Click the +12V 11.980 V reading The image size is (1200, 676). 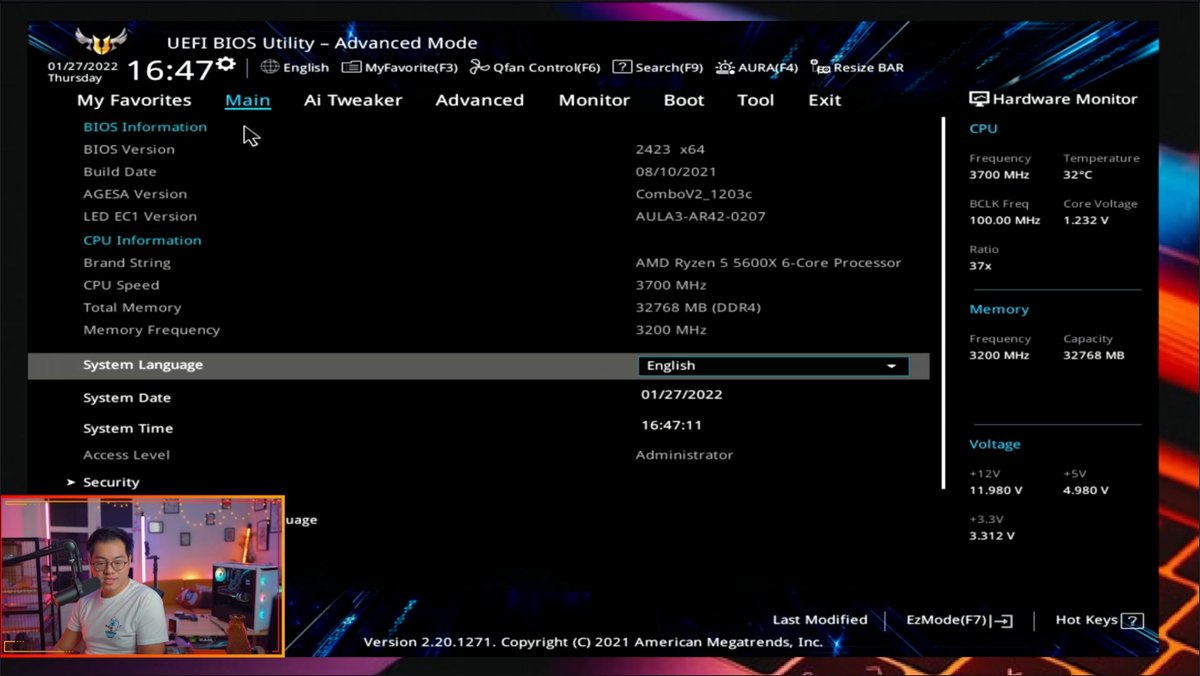(996, 491)
